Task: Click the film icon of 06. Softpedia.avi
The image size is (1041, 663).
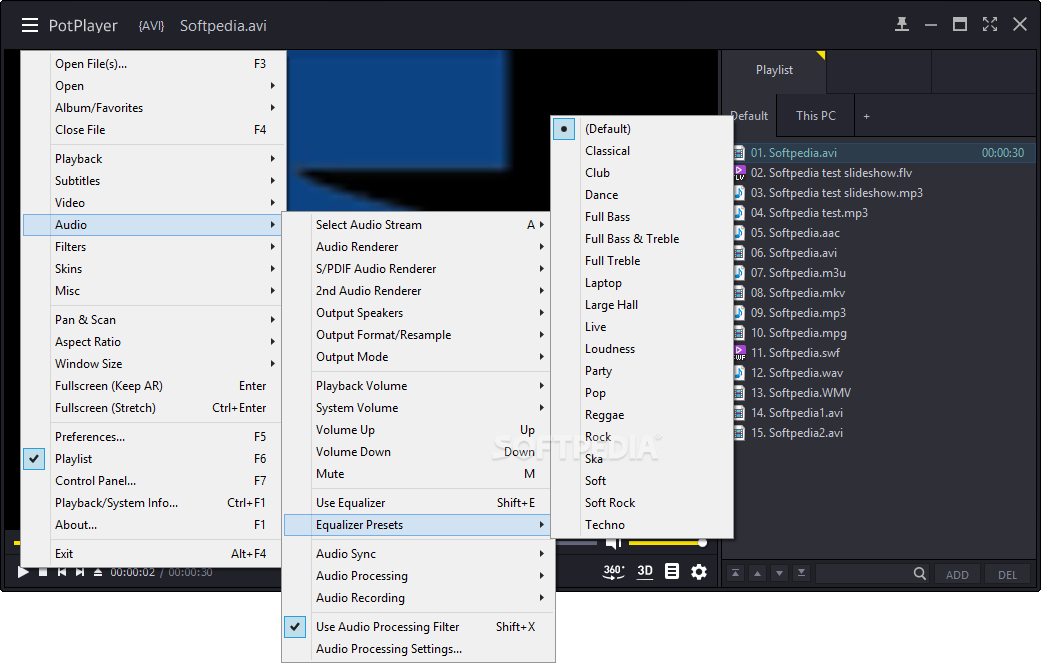Action: tap(739, 253)
